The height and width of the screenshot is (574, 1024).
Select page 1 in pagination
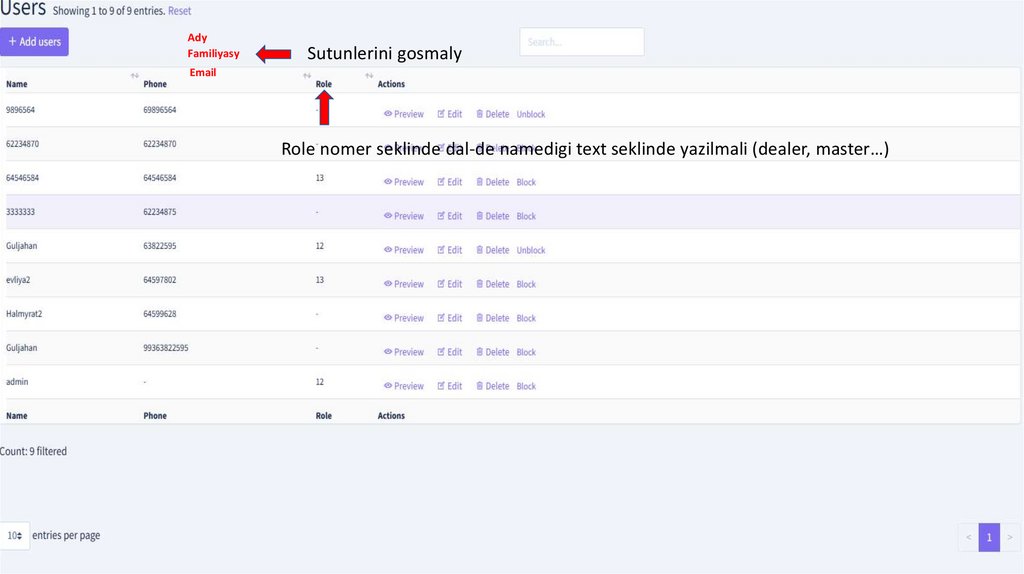click(989, 537)
